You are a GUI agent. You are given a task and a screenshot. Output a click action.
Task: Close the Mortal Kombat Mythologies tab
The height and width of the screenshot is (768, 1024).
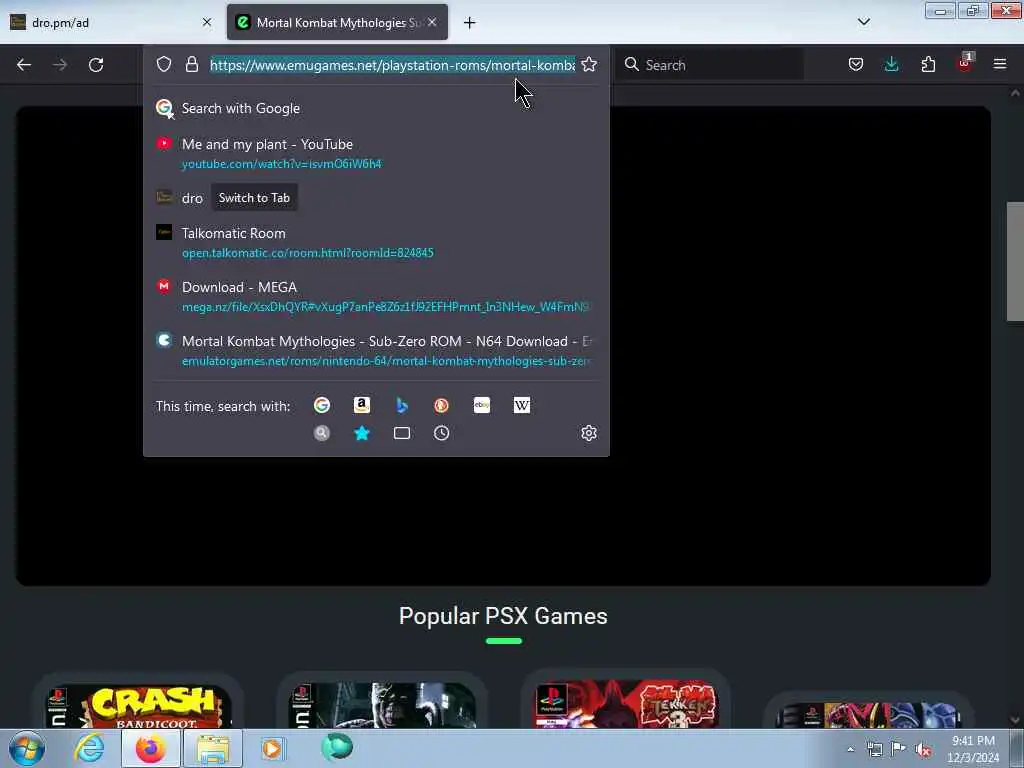(432, 22)
